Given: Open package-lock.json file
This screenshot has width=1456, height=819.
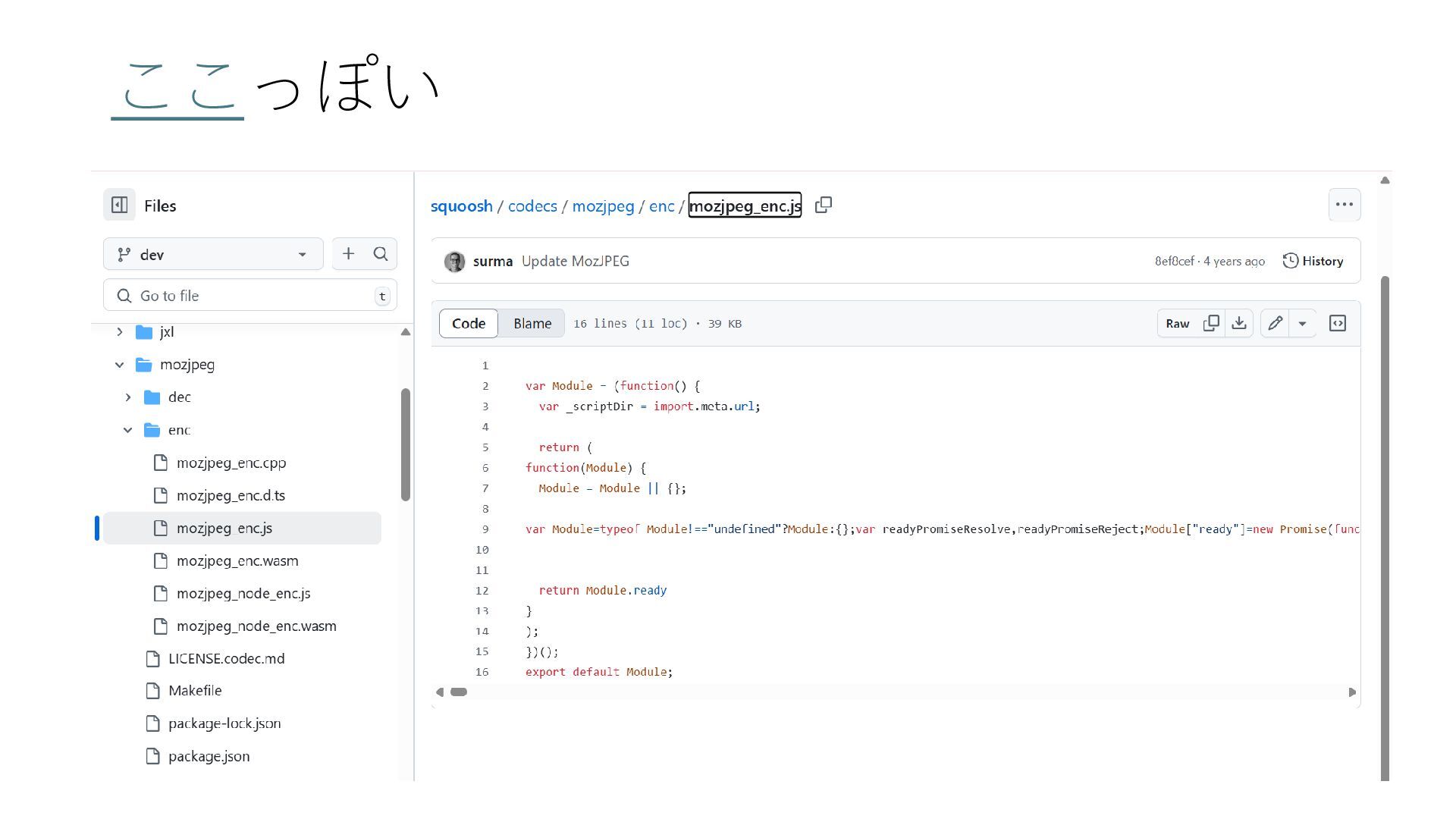Looking at the screenshot, I should 224,723.
